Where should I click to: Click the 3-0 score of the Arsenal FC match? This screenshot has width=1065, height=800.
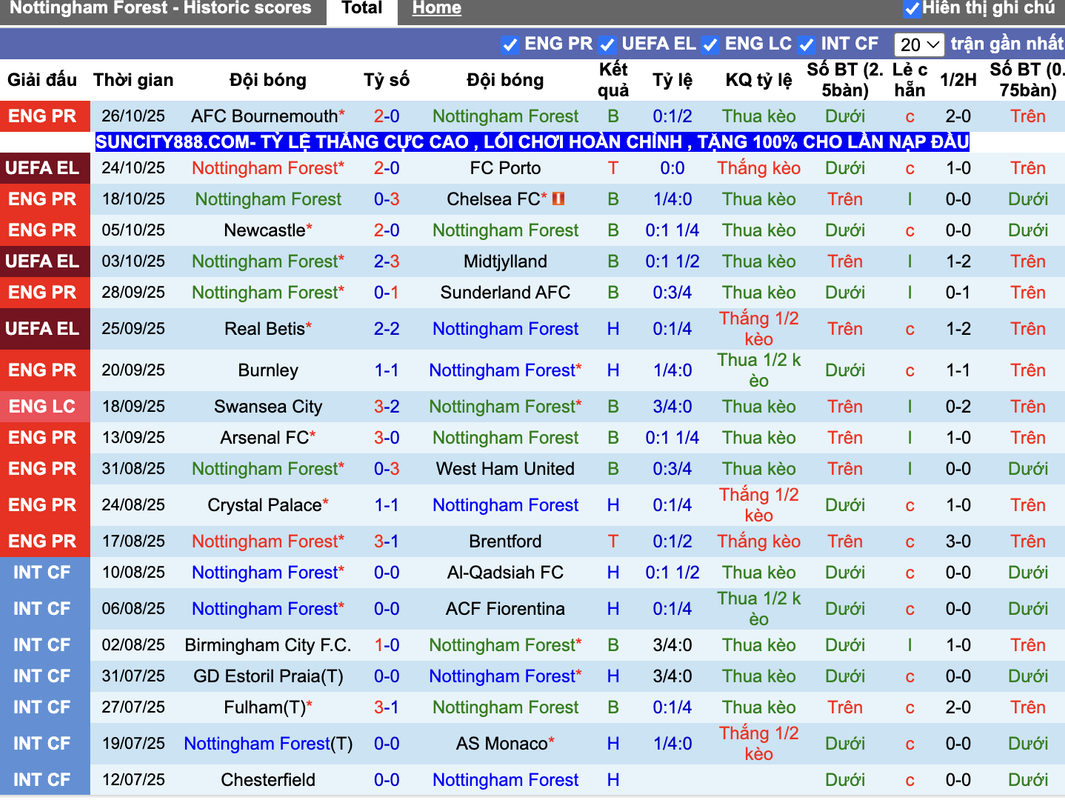pyautogui.click(x=386, y=438)
